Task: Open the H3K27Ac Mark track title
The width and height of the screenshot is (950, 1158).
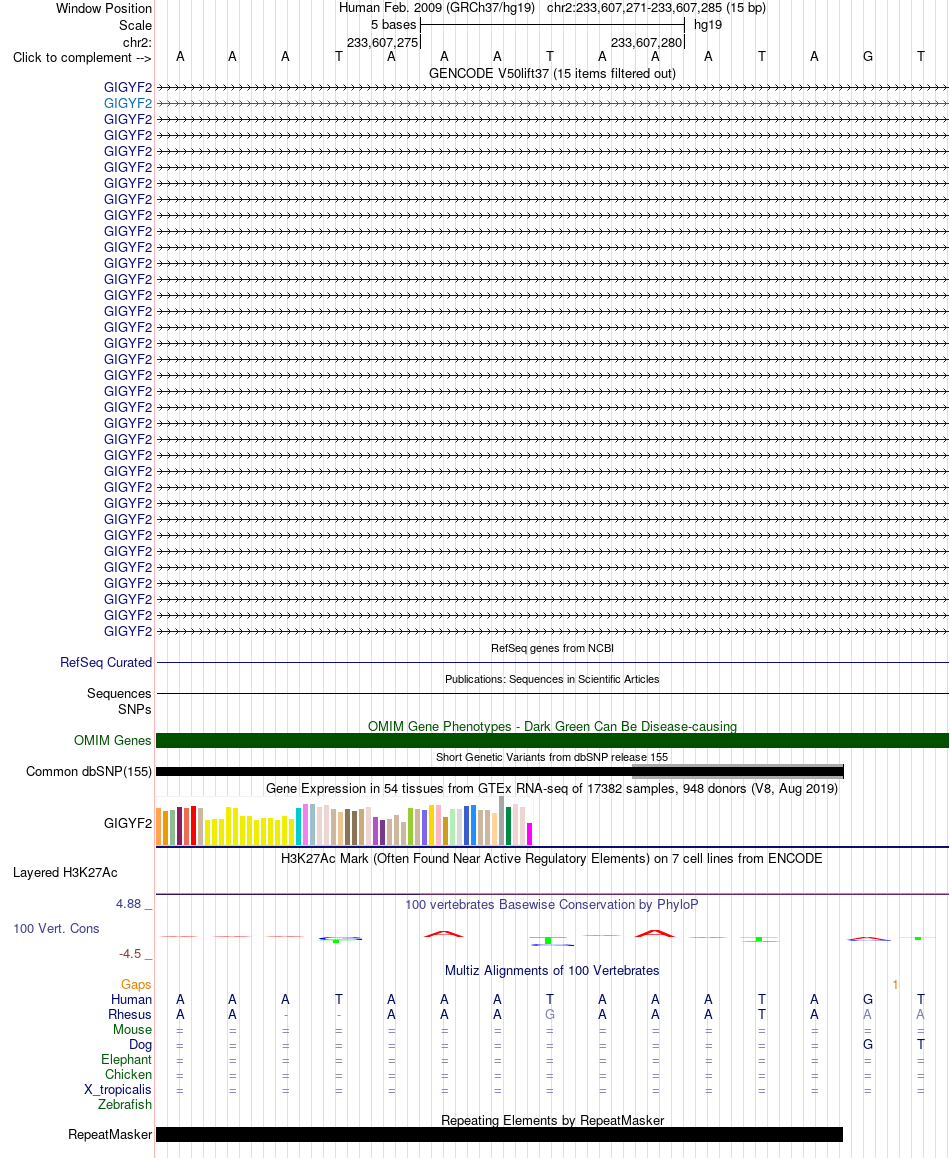Action: click(x=552, y=858)
